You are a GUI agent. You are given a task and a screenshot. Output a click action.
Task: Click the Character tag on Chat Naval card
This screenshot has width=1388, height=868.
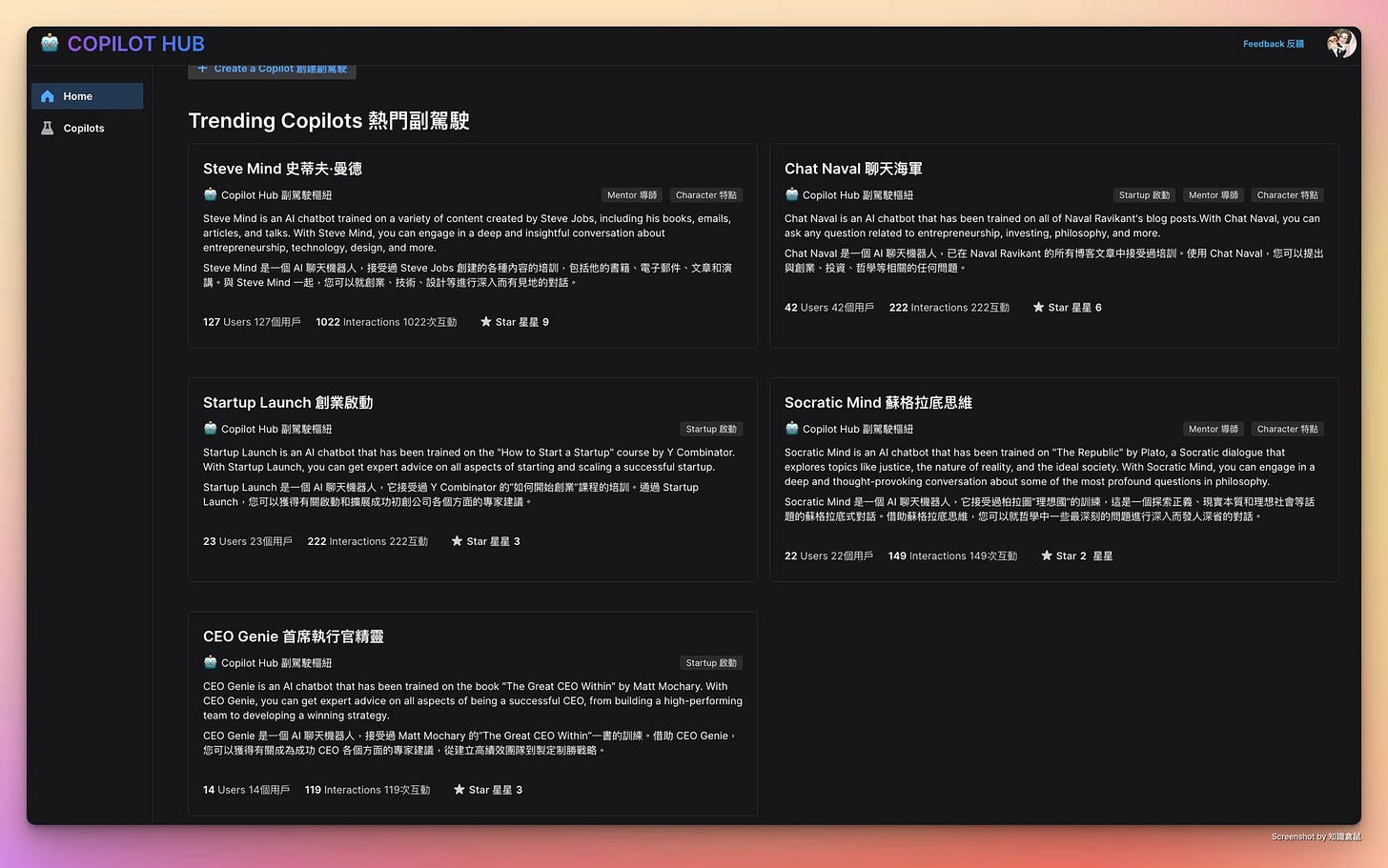[x=1288, y=195]
